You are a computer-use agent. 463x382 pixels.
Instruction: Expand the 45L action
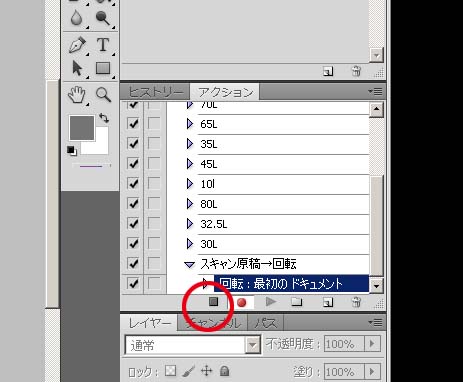coord(190,164)
